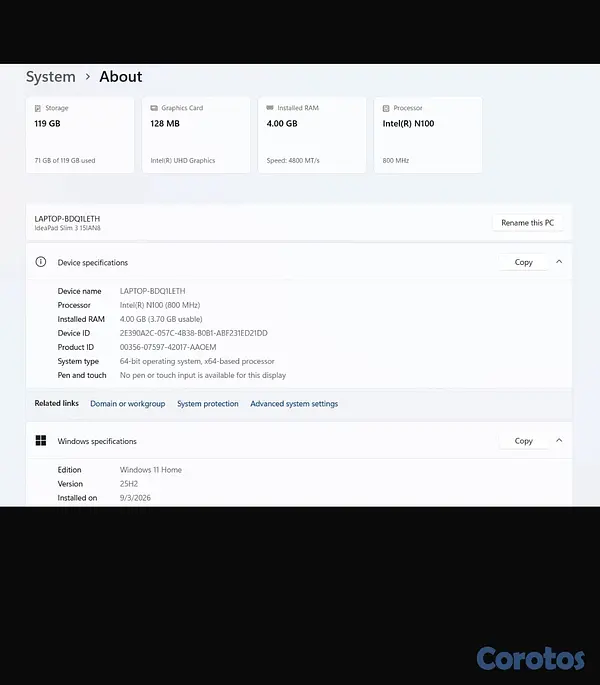
Task: Click the About breadcrumb title
Action: tap(121, 77)
